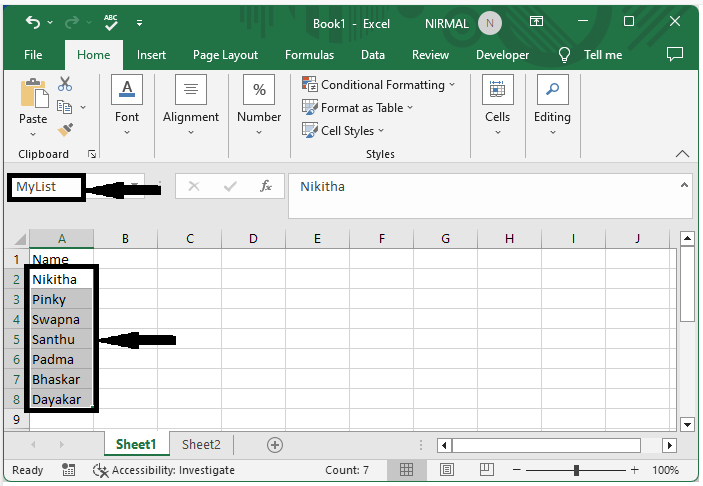
Task: Click the macro recording status bar icon
Action: point(69,470)
